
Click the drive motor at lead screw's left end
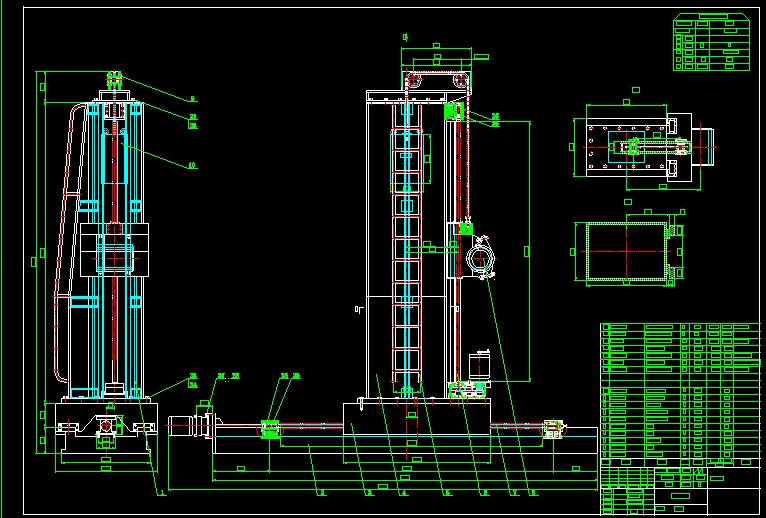coord(185,425)
